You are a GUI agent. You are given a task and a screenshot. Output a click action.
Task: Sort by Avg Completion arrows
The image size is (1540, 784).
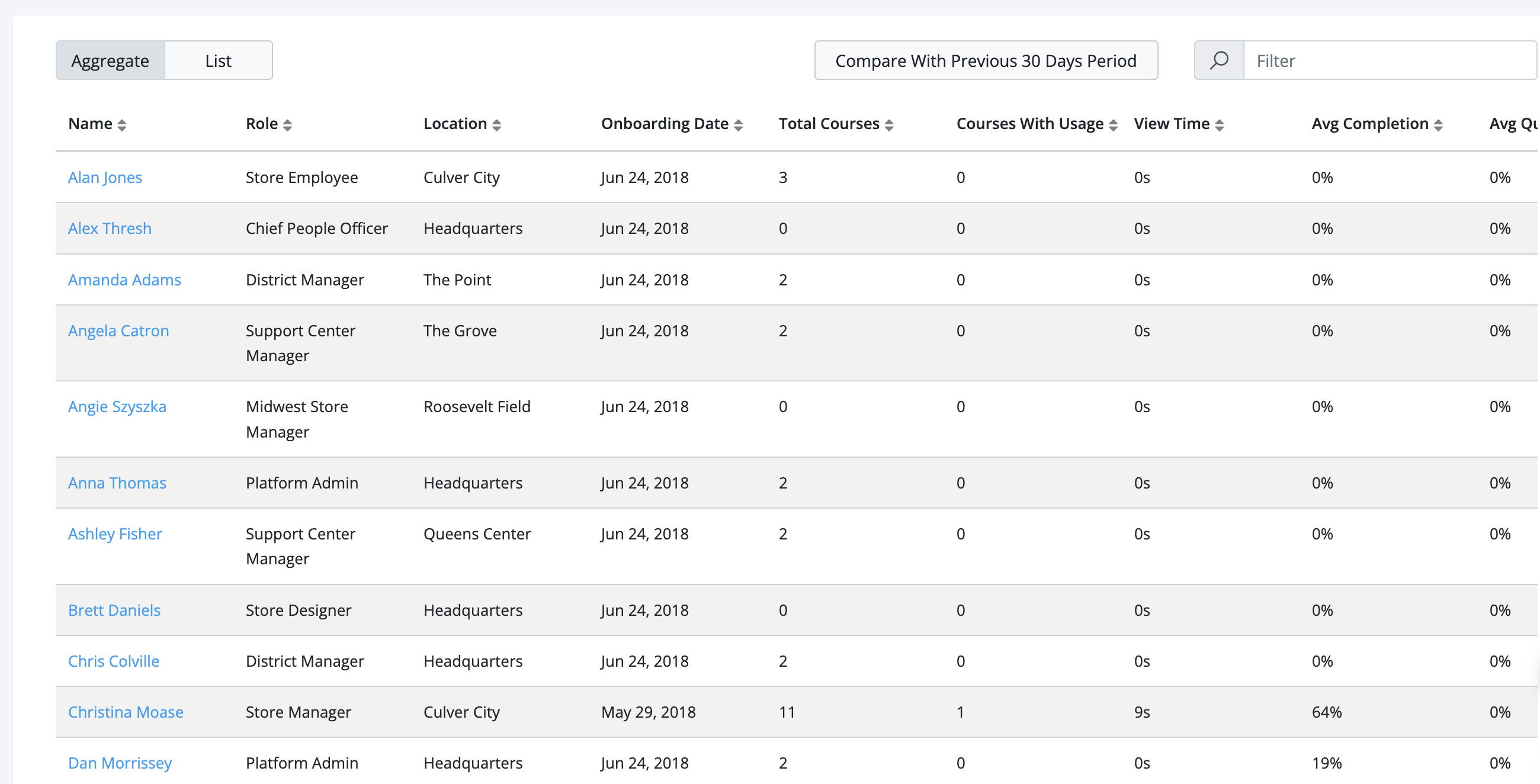click(x=1438, y=124)
